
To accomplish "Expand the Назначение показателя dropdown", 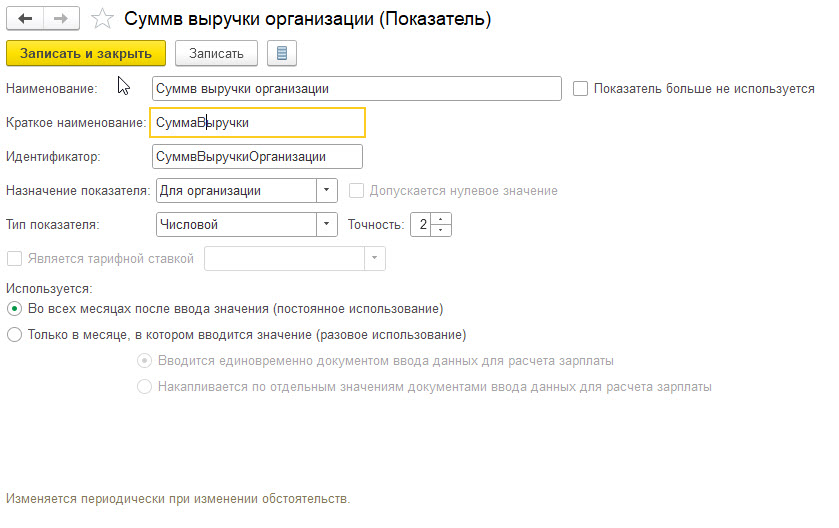I will click(x=328, y=190).
